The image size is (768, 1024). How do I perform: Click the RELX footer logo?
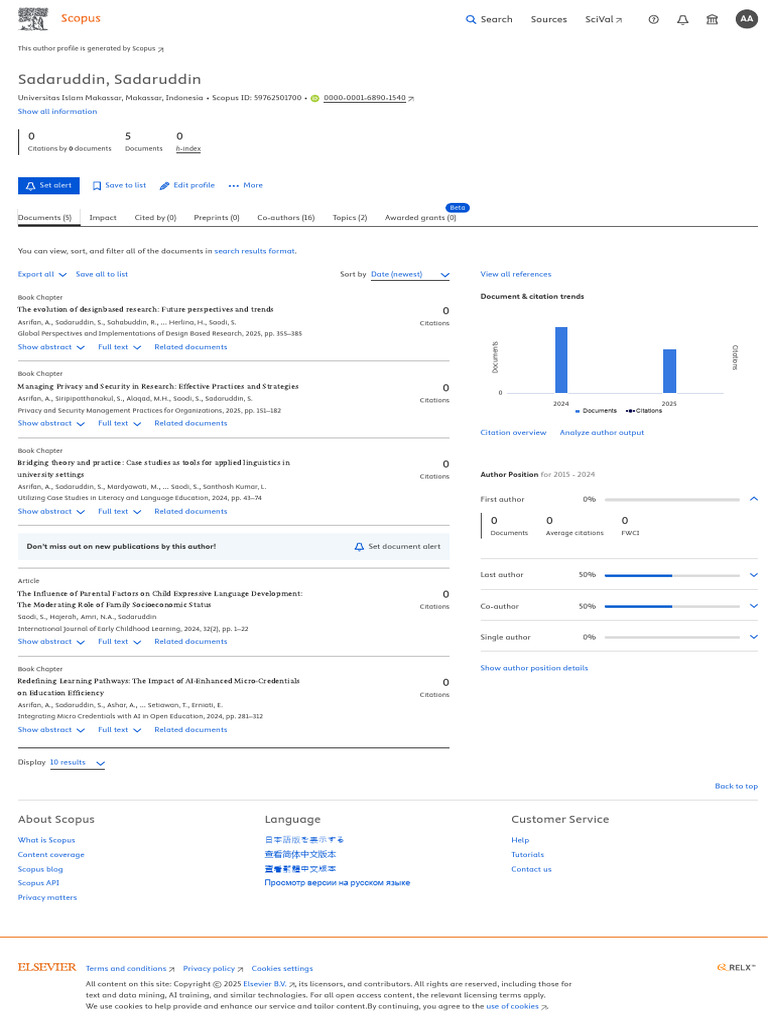point(736,967)
